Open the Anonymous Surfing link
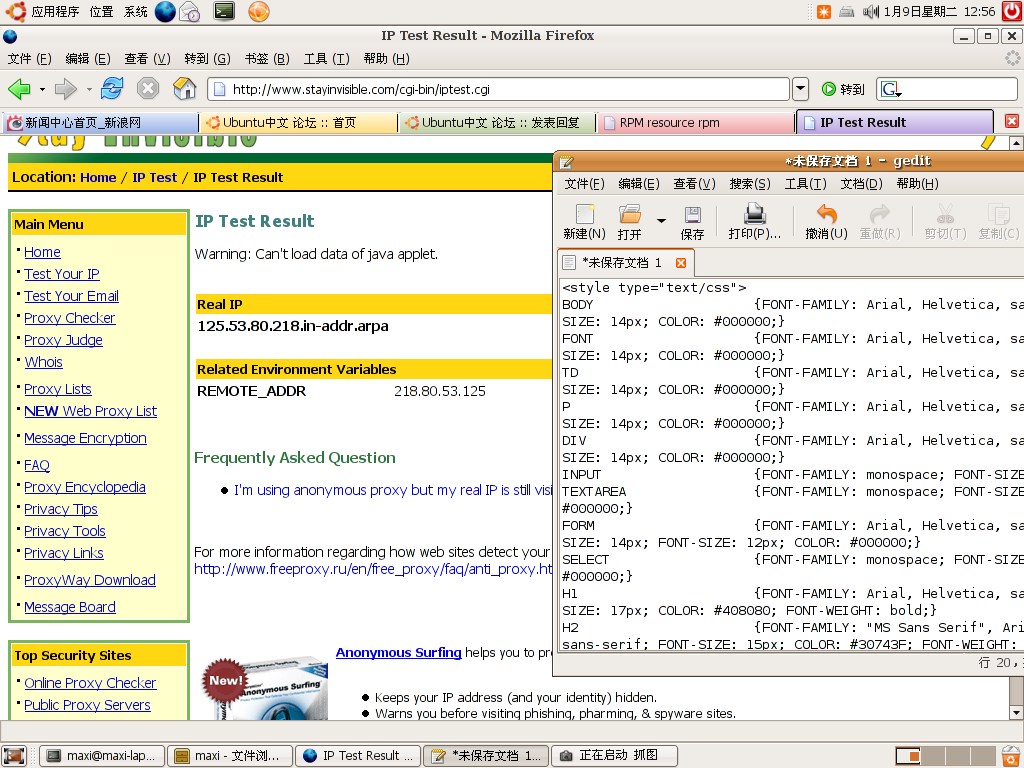Screen dimensions: 1024x768 tap(398, 652)
